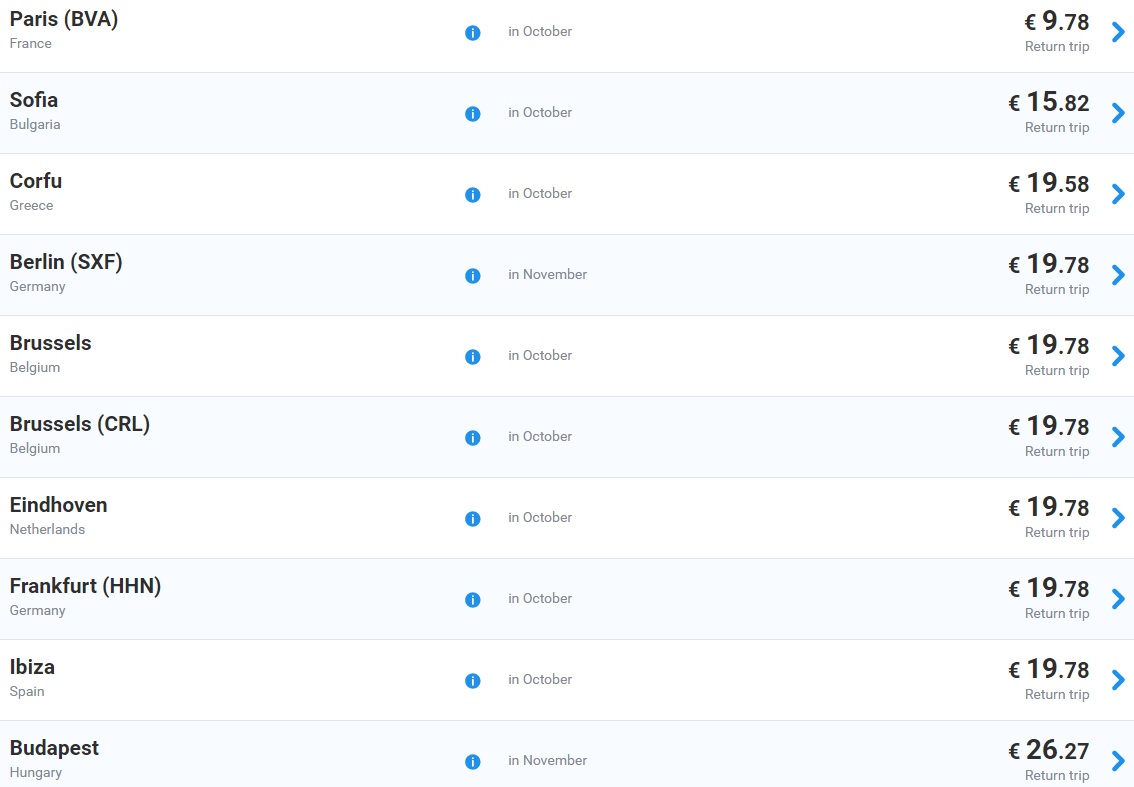The height and width of the screenshot is (787, 1134).
Task: Select the €9.78 Paris return price
Action: pyautogui.click(x=1056, y=22)
